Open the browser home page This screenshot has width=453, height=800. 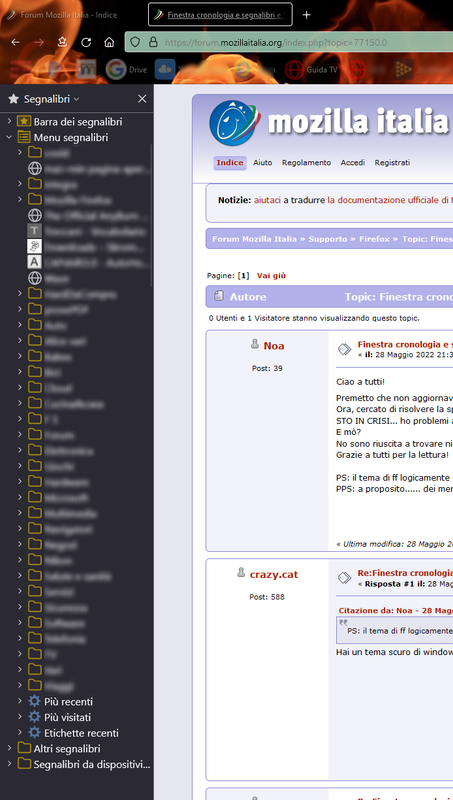[109, 43]
